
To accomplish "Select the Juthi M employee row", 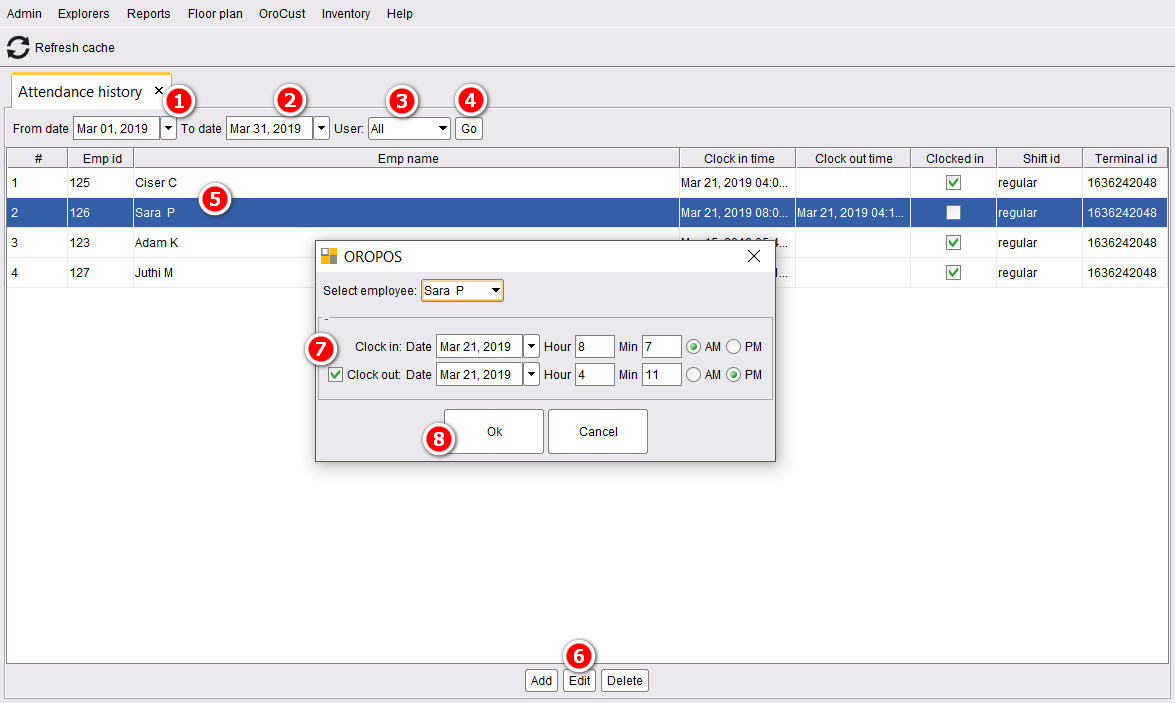I will [587, 273].
